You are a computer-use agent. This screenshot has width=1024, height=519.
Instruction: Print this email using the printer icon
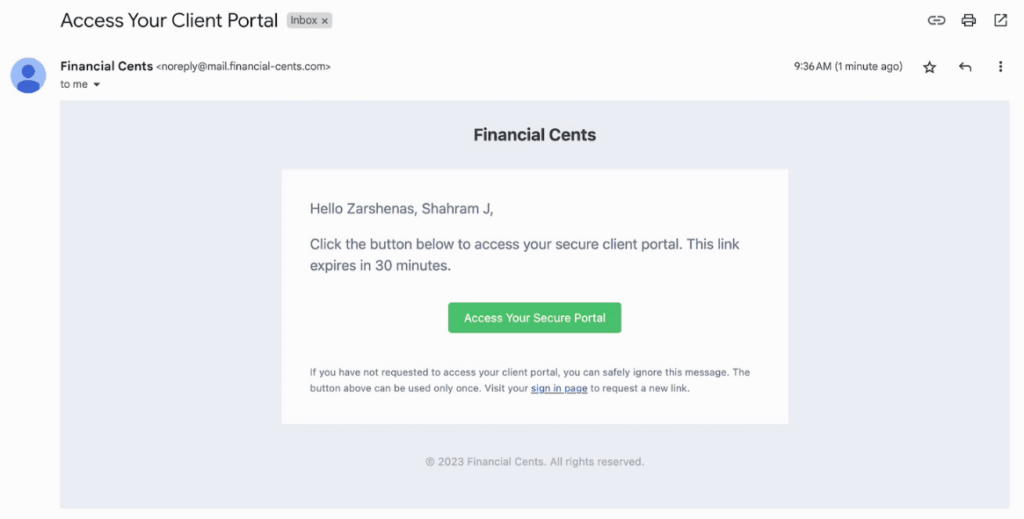tap(968, 20)
